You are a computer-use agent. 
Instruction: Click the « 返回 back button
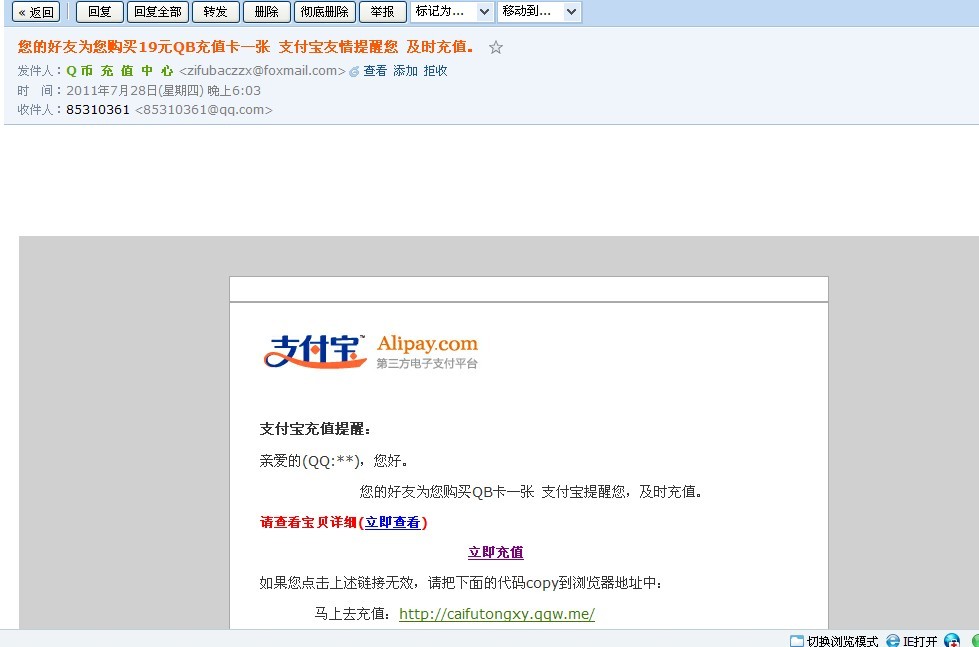click(36, 12)
